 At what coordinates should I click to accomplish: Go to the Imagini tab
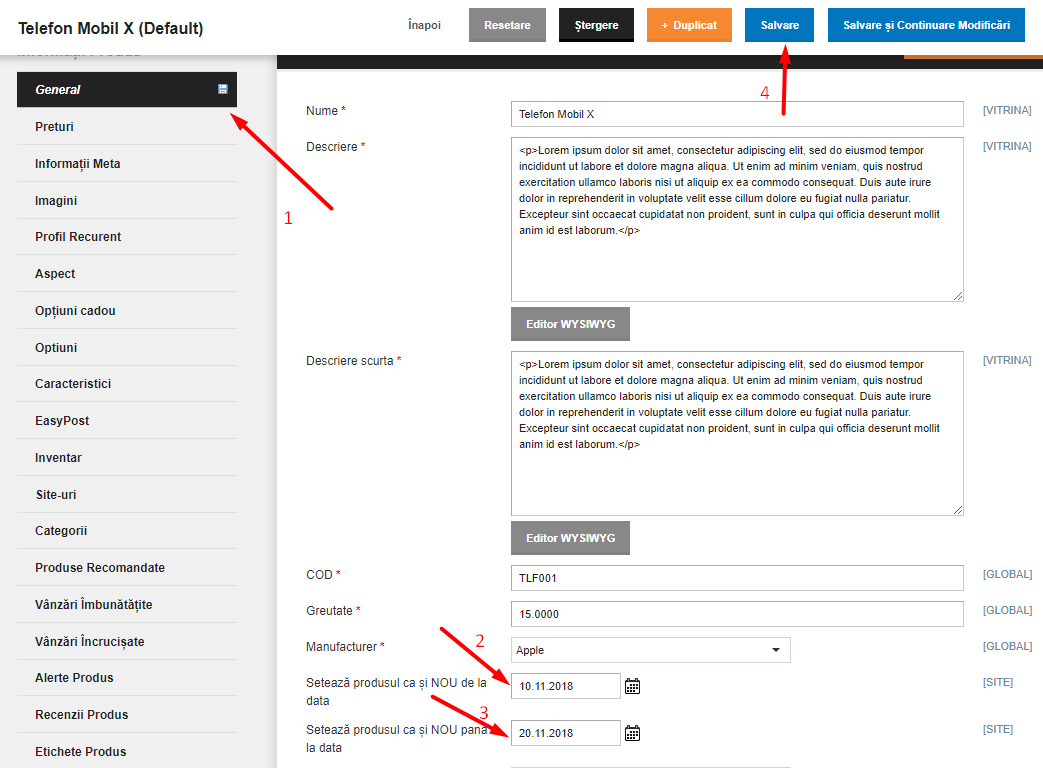tap(126, 201)
